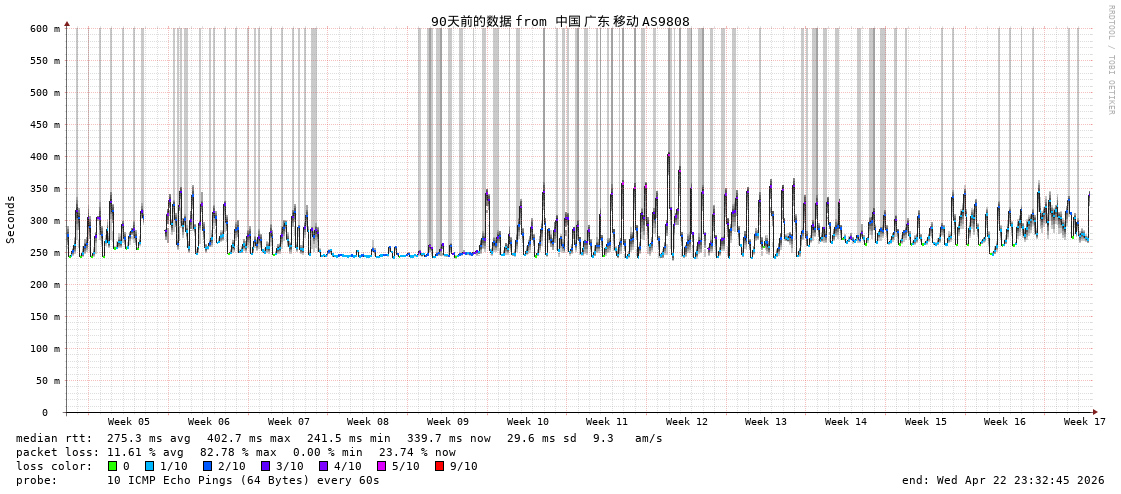Click the magenta 5/10 loss swatch
This screenshot has width=1121, height=494.
(381, 466)
